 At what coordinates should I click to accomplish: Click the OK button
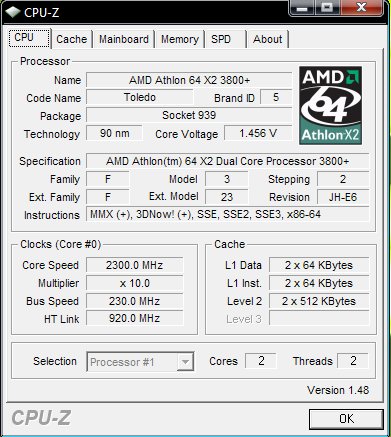[346, 419]
